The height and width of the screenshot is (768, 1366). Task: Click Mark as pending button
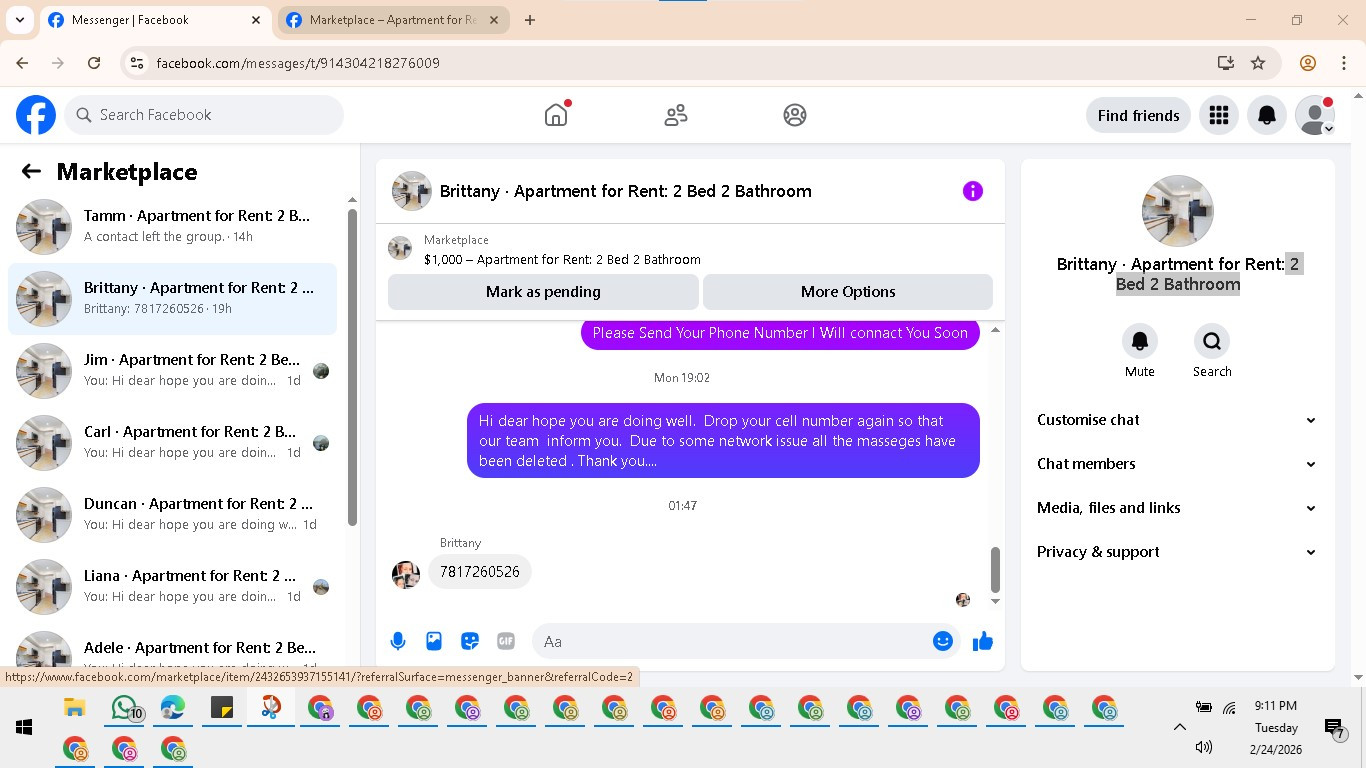pyautogui.click(x=543, y=292)
